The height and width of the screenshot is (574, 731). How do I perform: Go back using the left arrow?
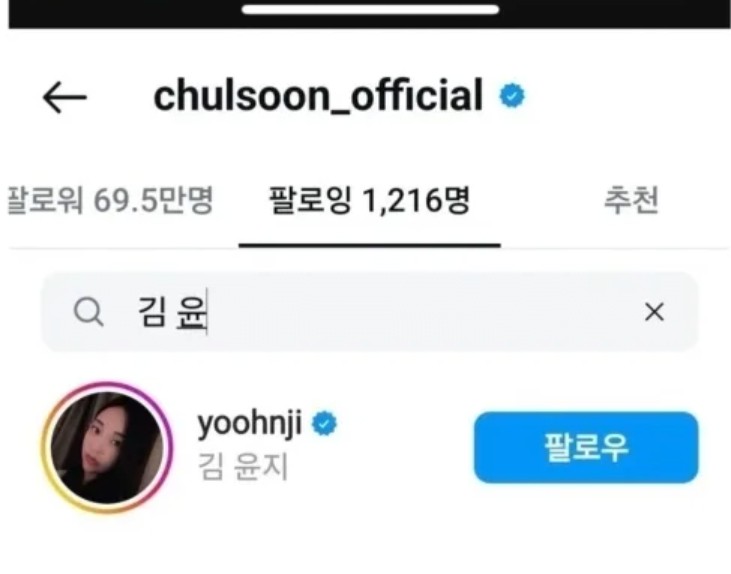point(65,97)
